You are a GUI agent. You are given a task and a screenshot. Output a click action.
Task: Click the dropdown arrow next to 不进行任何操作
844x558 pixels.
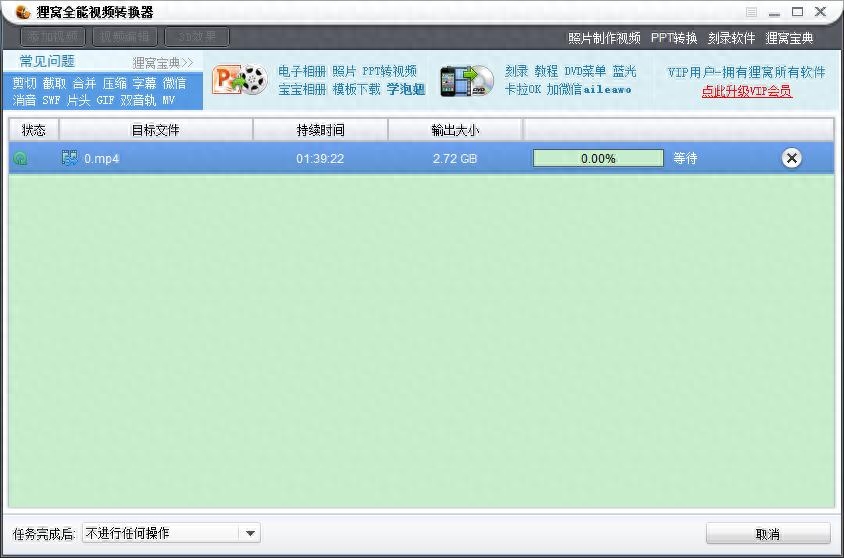click(250, 533)
